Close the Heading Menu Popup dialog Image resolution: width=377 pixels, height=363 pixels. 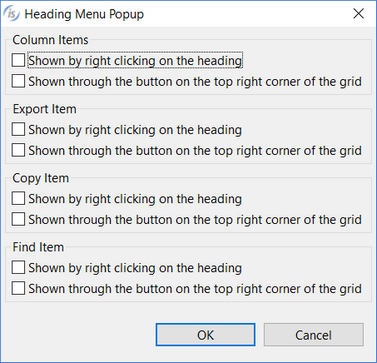coord(359,14)
